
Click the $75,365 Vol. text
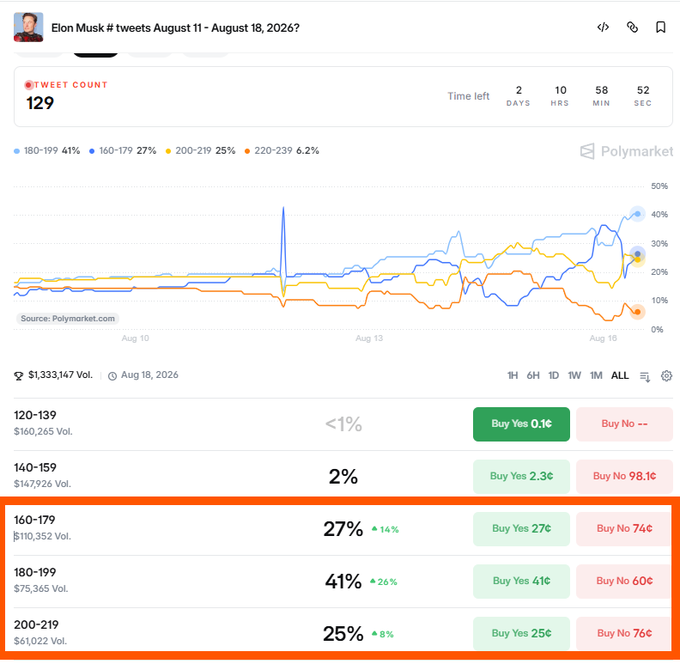click(x=41, y=589)
